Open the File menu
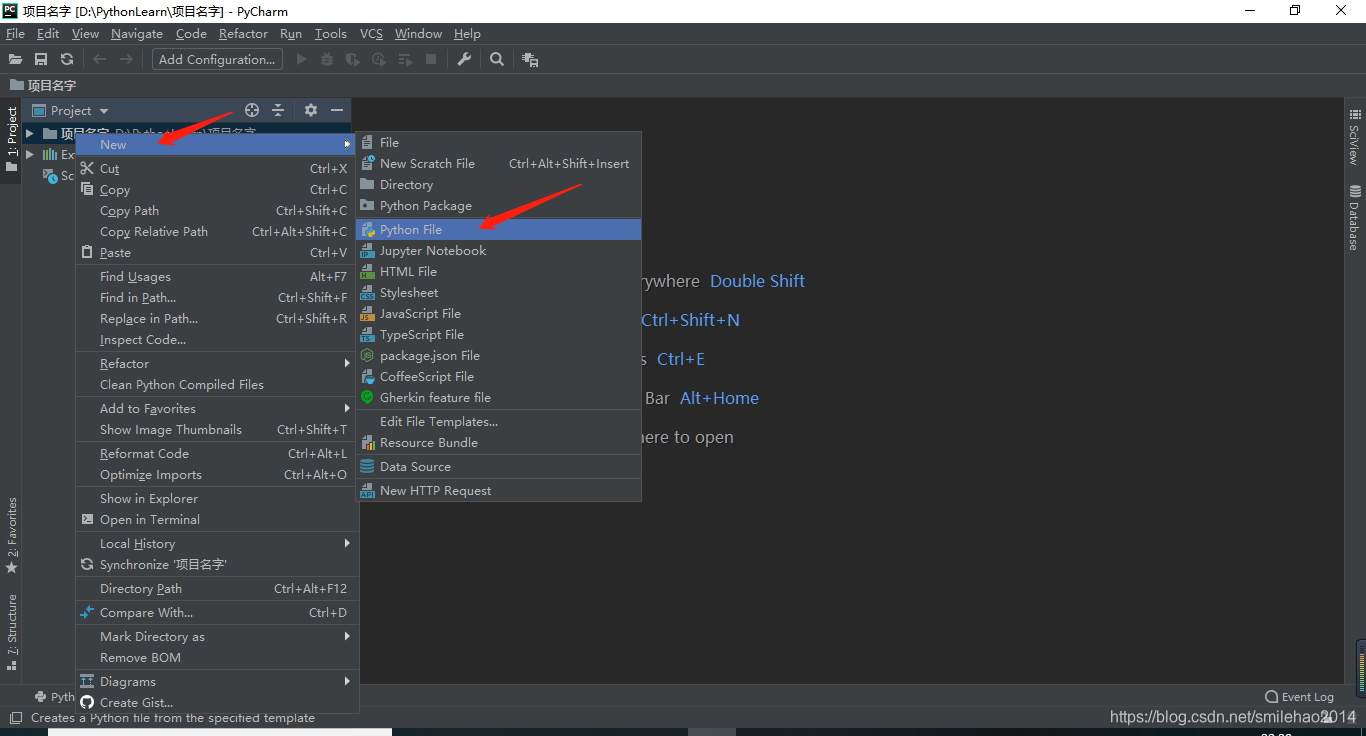1366x736 pixels. 15,33
